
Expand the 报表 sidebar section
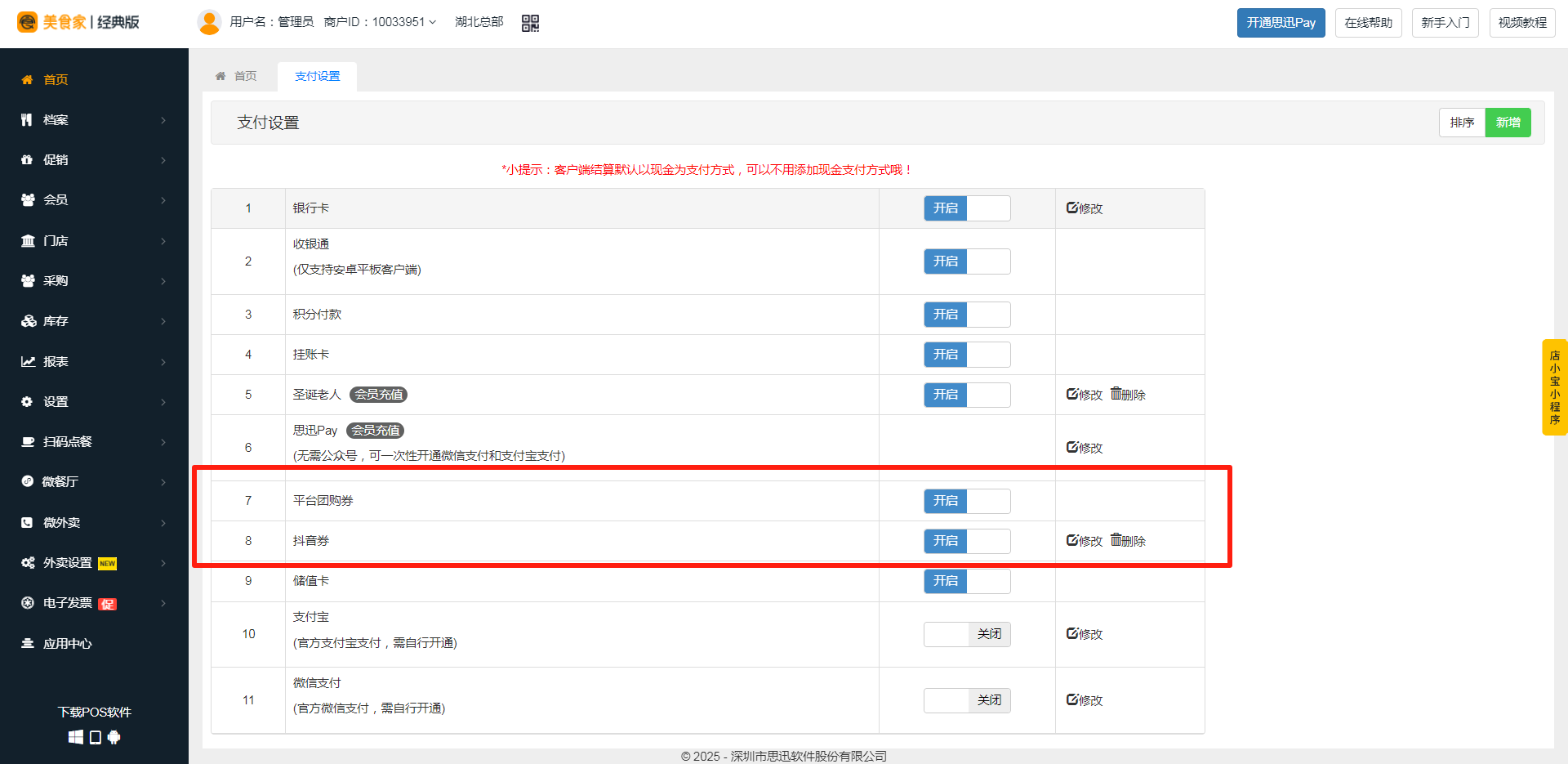(x=94, y=361)
